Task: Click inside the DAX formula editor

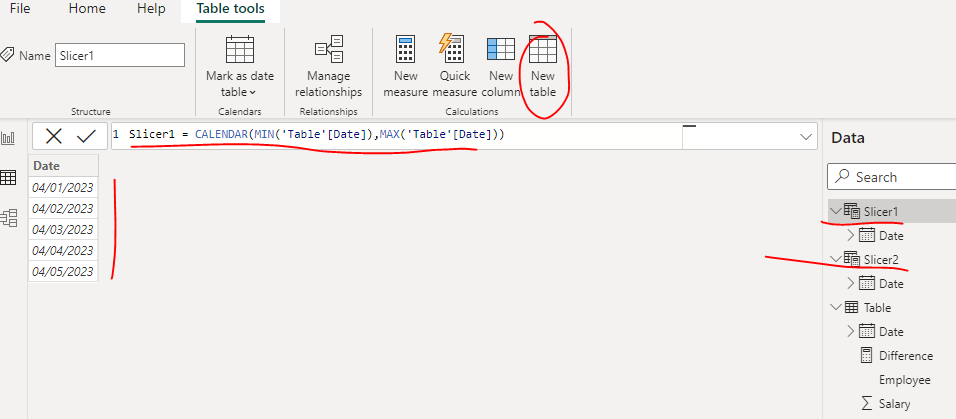Action: 396,135
